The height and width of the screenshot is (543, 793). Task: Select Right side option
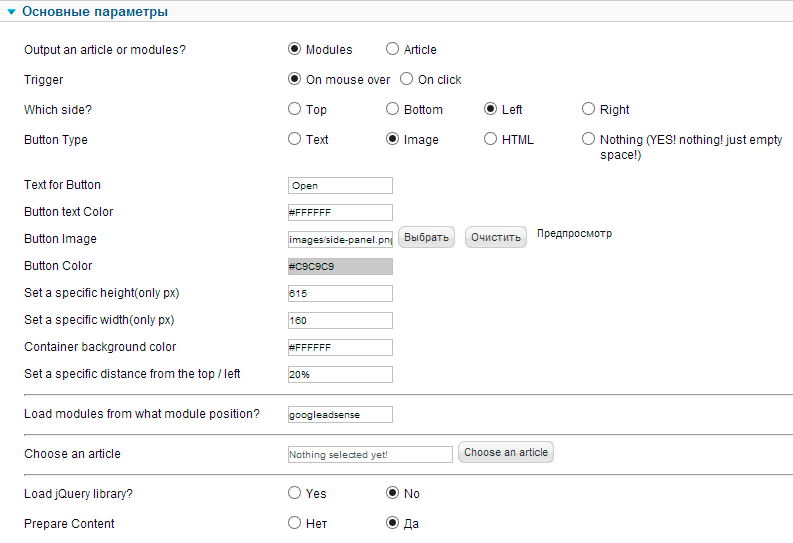coord(588,109)
